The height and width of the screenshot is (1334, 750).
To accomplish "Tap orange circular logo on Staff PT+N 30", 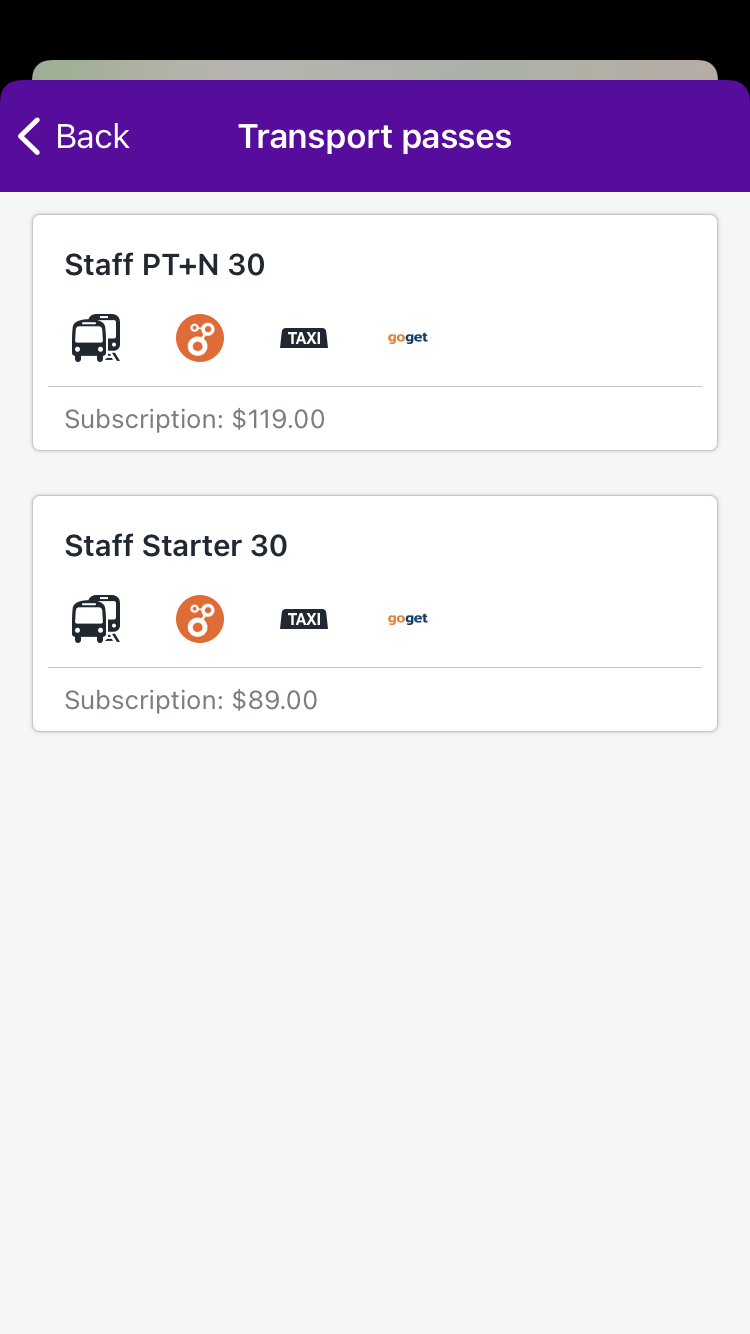I will coord(200,338).
